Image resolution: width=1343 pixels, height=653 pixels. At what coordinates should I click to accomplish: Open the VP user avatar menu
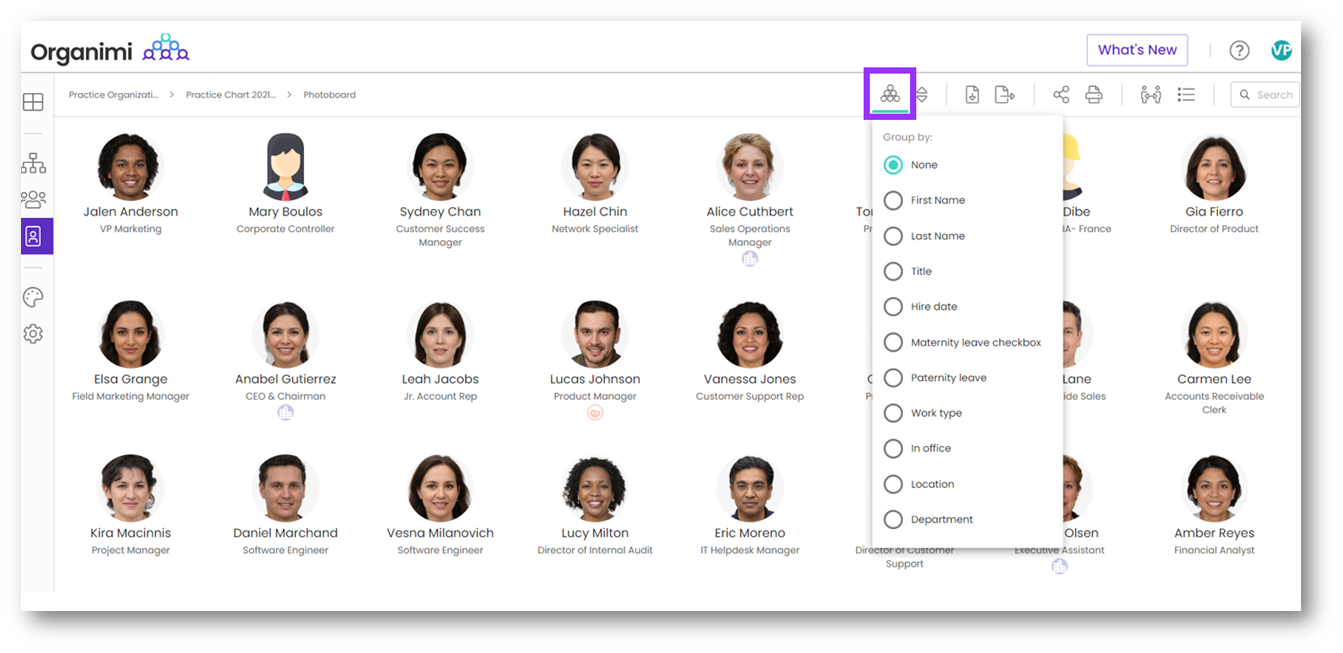[1281, 50]
